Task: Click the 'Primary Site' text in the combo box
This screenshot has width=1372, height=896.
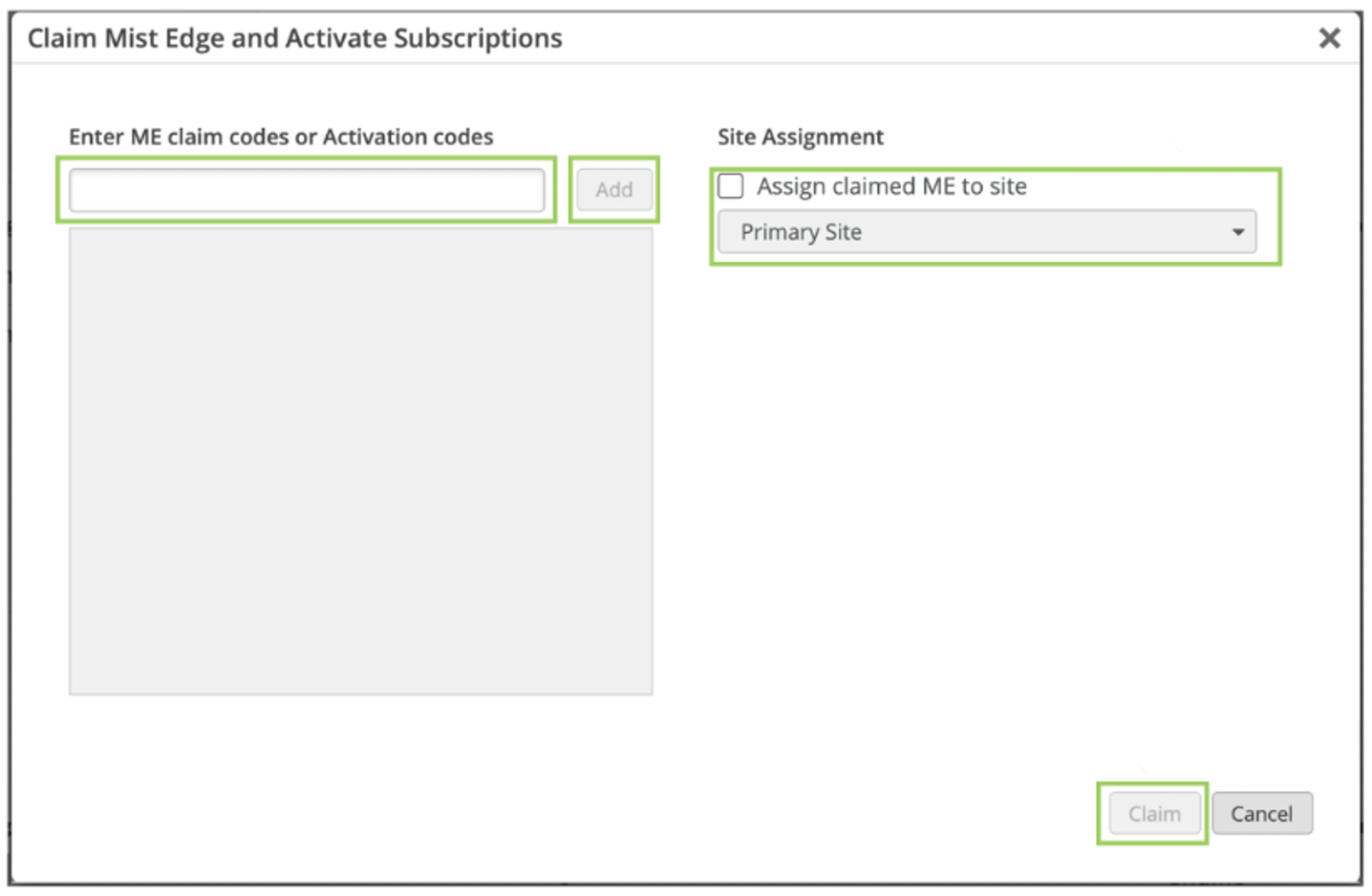Action: coord(801,232)
